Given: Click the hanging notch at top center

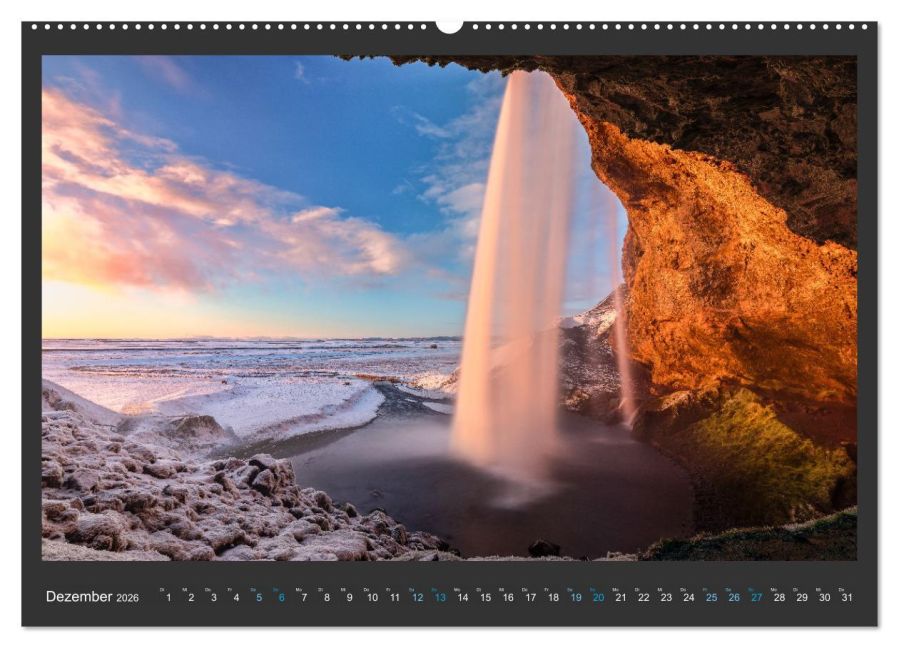Looking at the screenshot, I should [449, 26].
